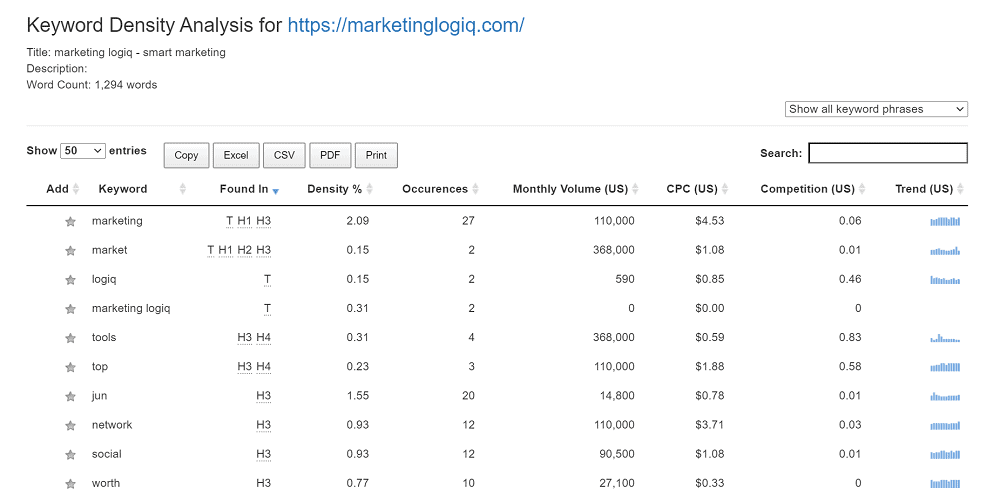The image size is (1000, 489).
Task: Star the 'social' keyword row
Action: tap(70, 455)
